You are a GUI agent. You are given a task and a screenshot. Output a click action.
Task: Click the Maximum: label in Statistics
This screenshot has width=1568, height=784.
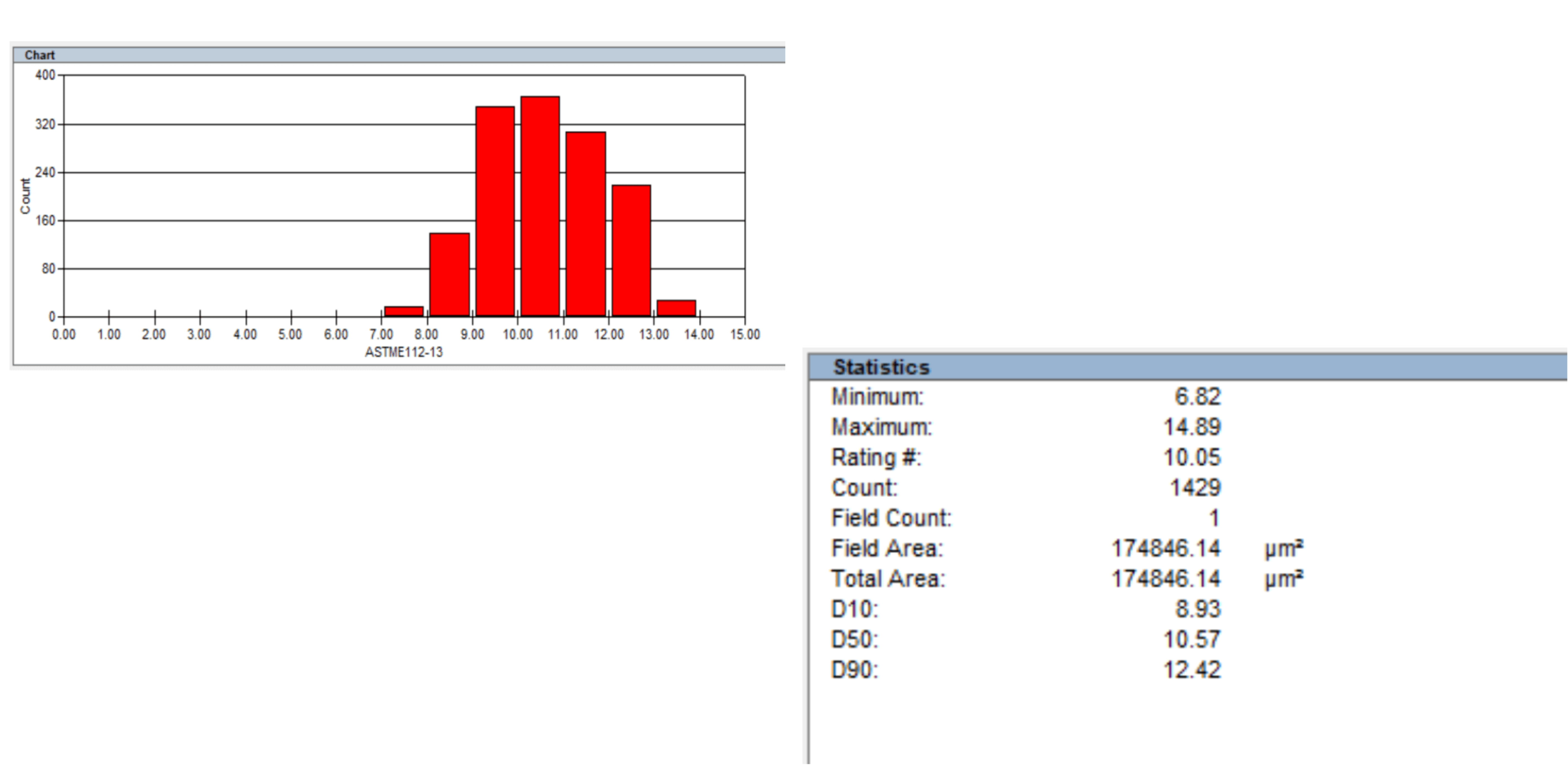click(882, 427)
